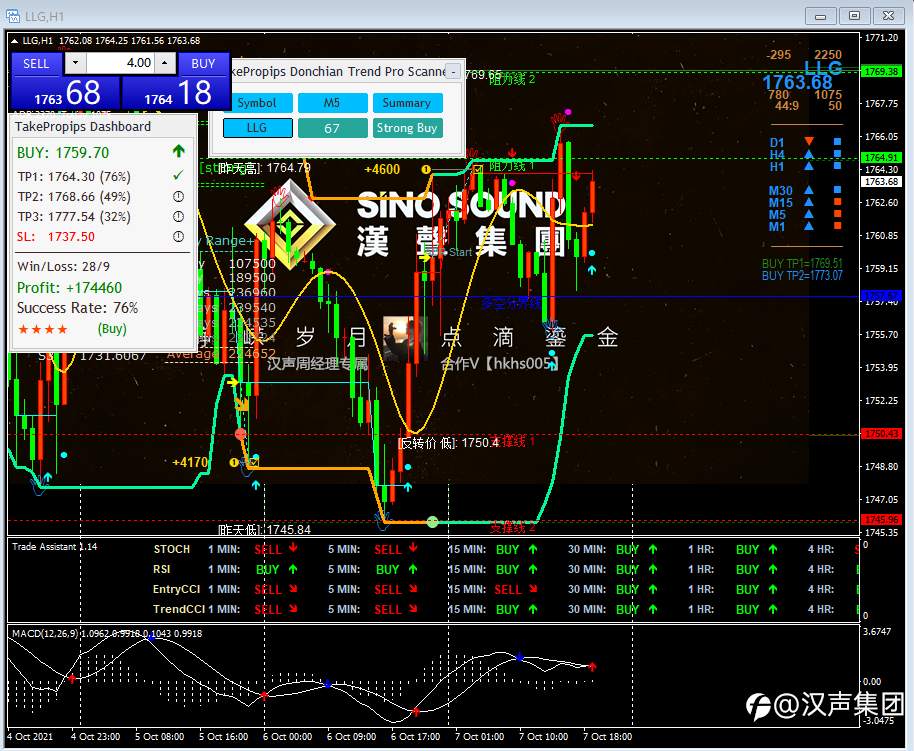Click the MACD(12,26,9) indicator label

pyautogui.click(x=45, y=633)
